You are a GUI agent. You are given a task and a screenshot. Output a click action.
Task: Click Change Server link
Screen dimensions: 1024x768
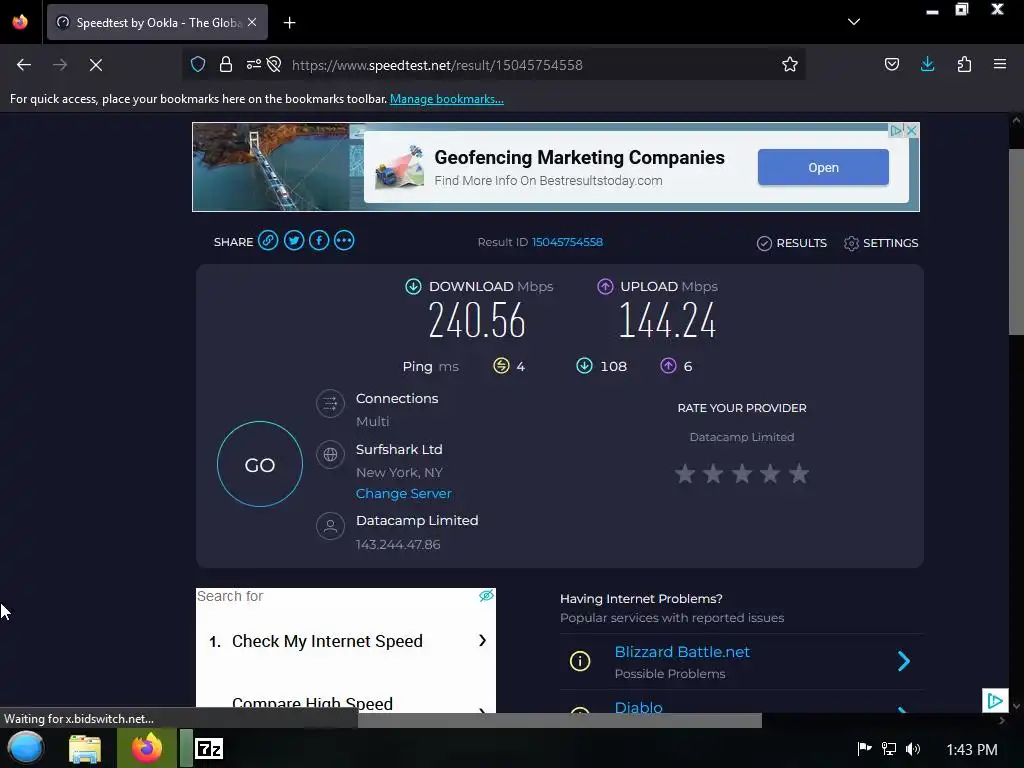click(404, 494)
